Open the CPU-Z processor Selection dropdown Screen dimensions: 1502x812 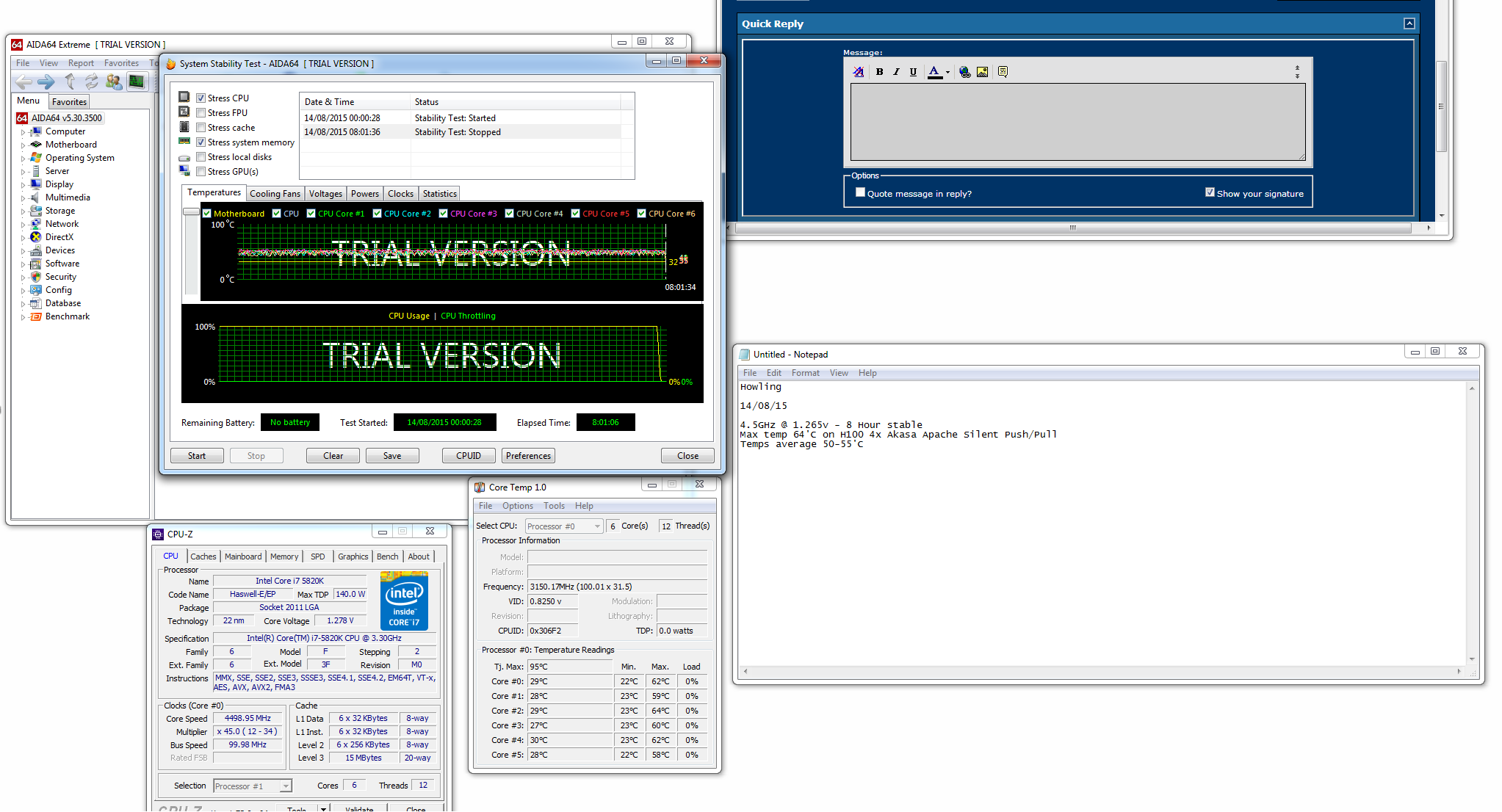(253, 786)
